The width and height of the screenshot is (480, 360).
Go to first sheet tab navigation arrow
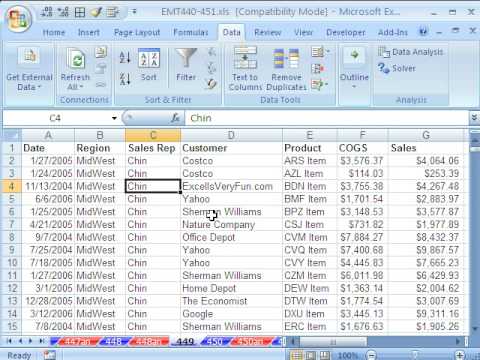pos(9,341)
